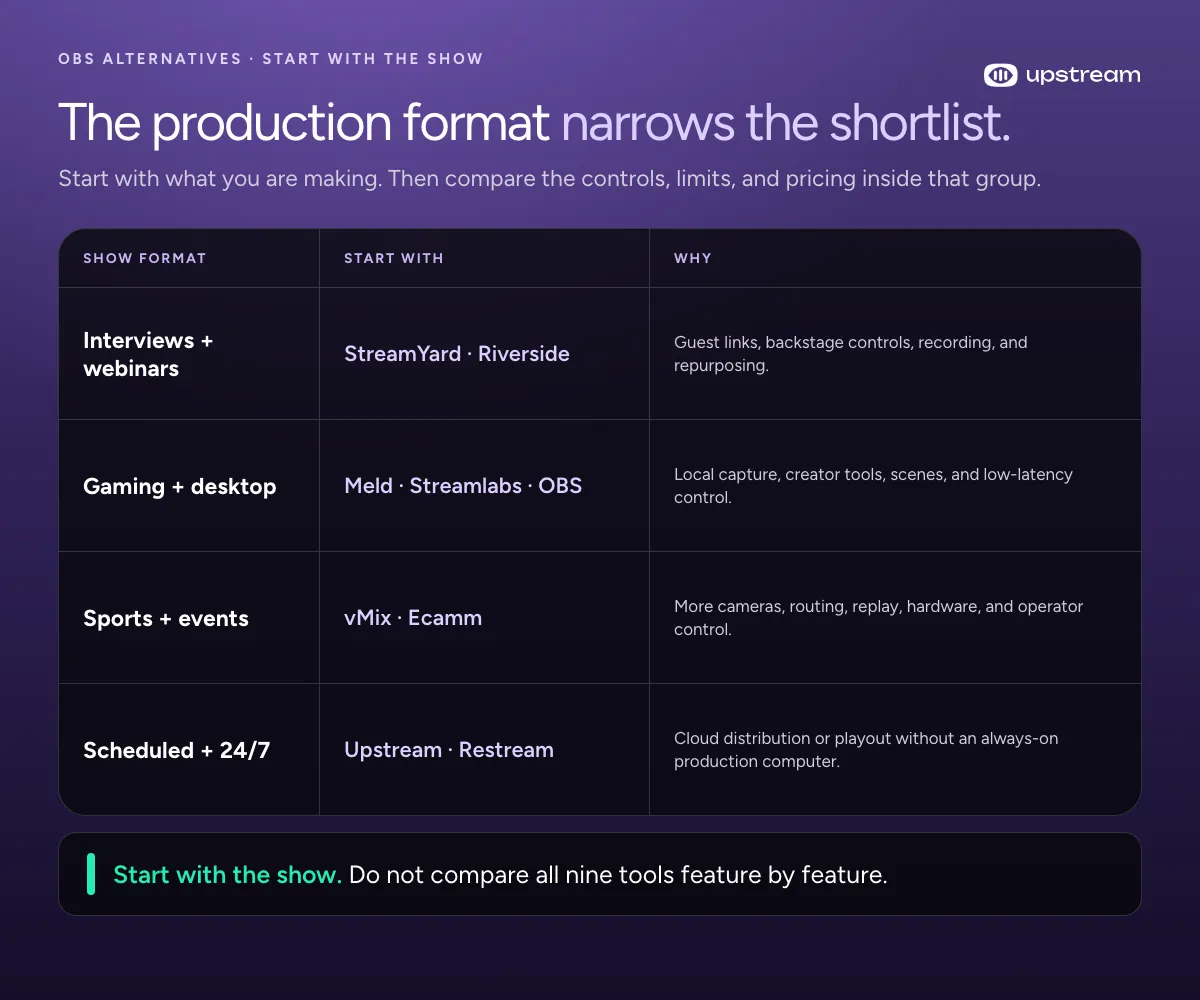
Task: Click the subtitle beginning 'Start with what you are making'
Action: pos(550,180)
